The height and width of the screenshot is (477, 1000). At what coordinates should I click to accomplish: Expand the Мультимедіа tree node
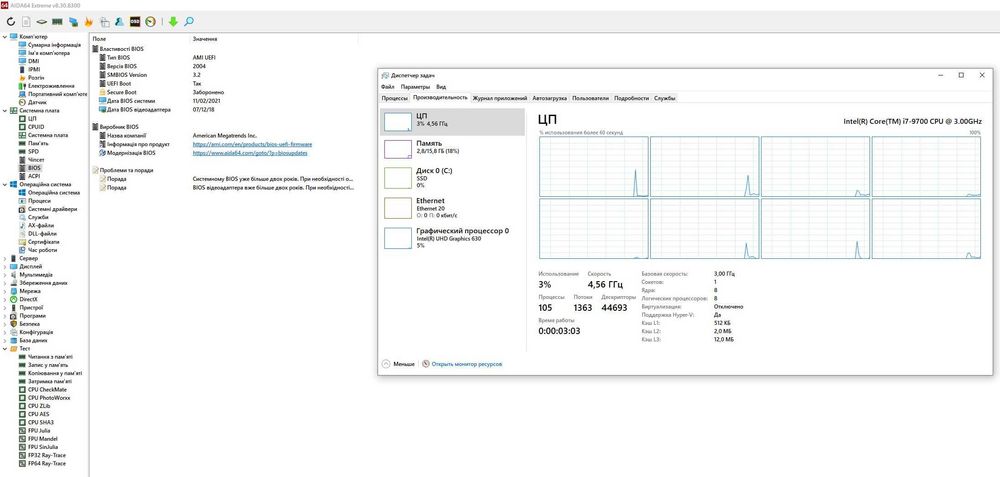(x=5, y=275)
